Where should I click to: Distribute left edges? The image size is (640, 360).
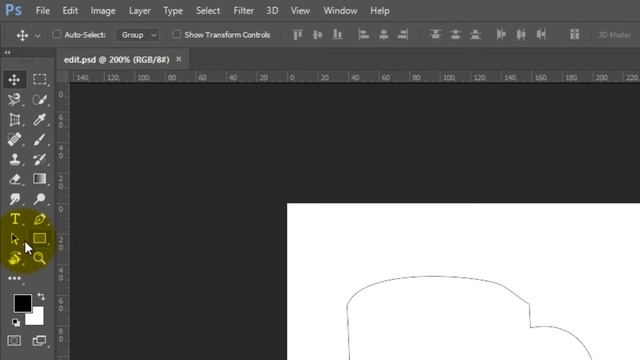501,35
